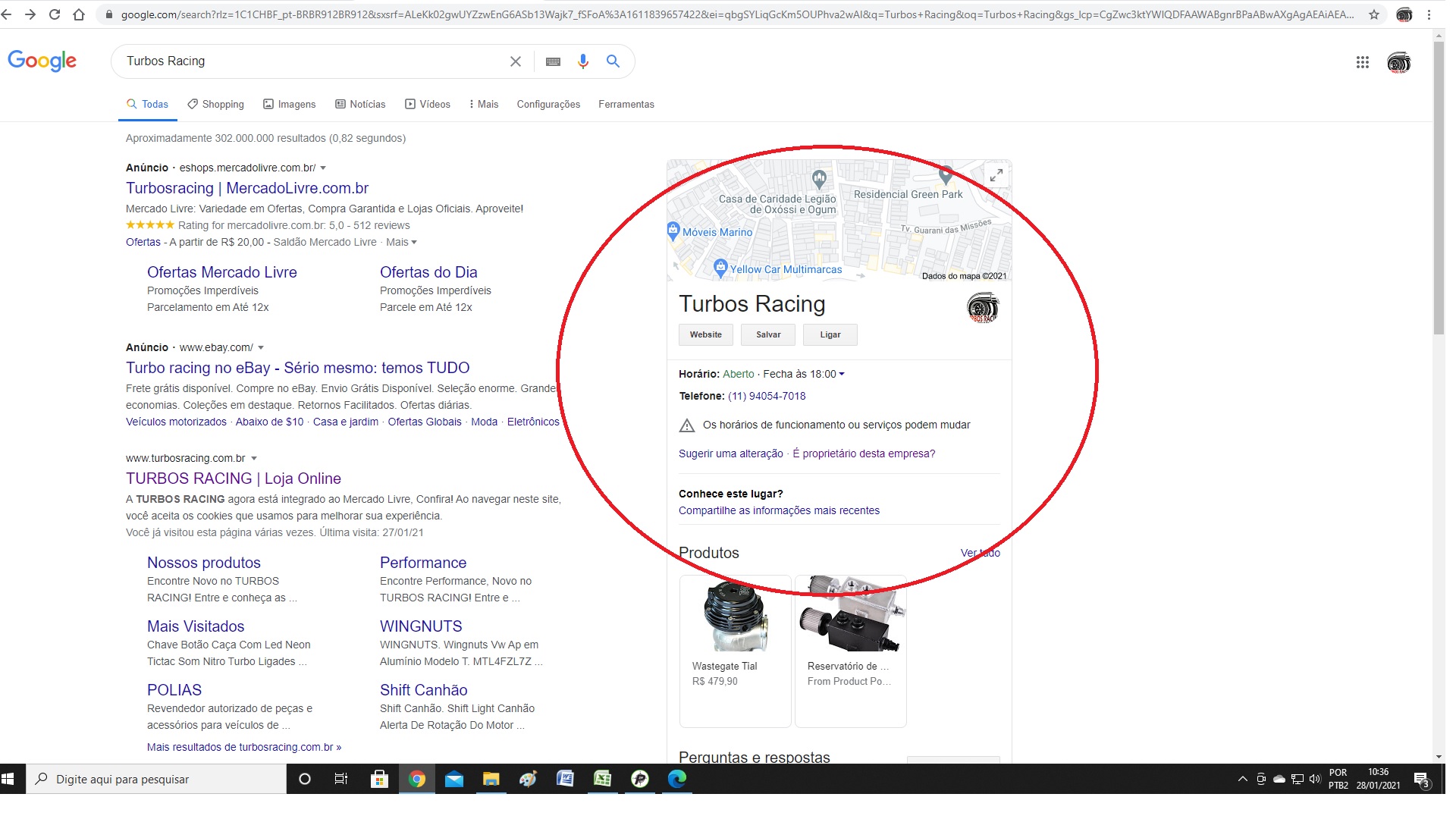Open Configurações search settings
The image size is (1456, 819).
coord(548,104)
